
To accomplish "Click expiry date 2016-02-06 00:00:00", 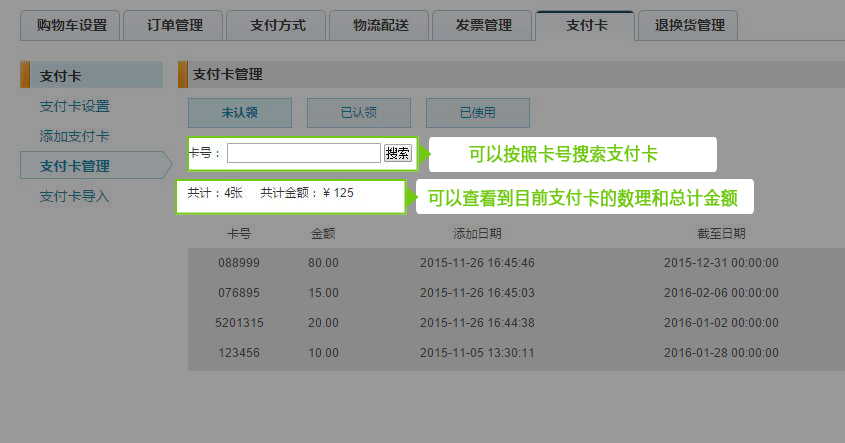I will pos(721,293).
